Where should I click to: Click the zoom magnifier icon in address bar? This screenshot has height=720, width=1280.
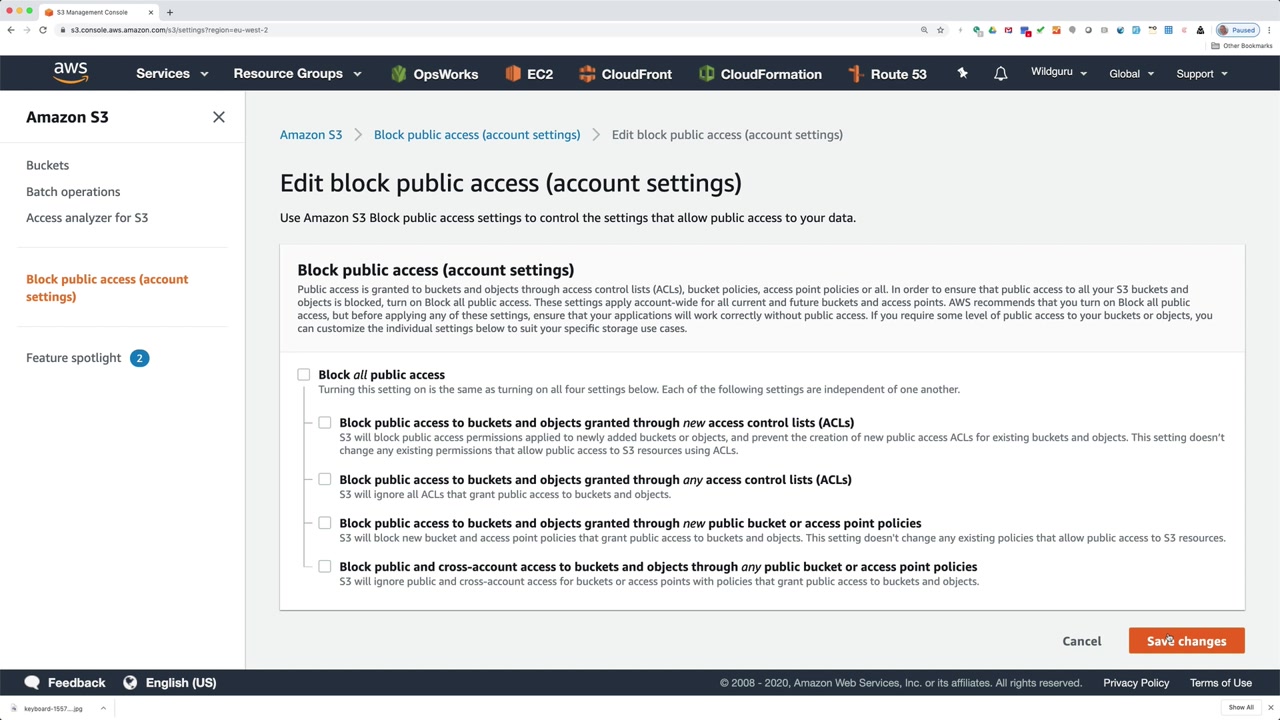(924, 30)
